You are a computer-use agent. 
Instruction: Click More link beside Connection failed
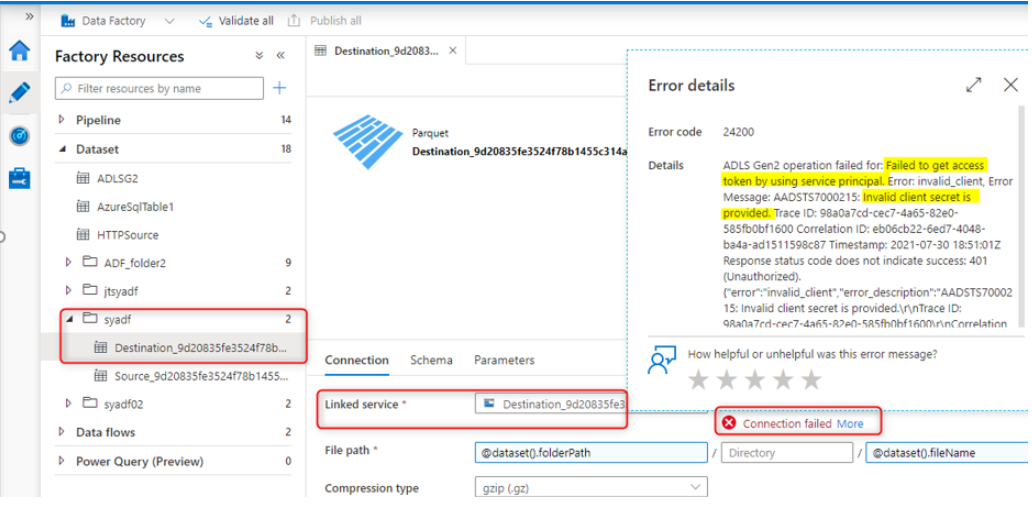point(850,424)
